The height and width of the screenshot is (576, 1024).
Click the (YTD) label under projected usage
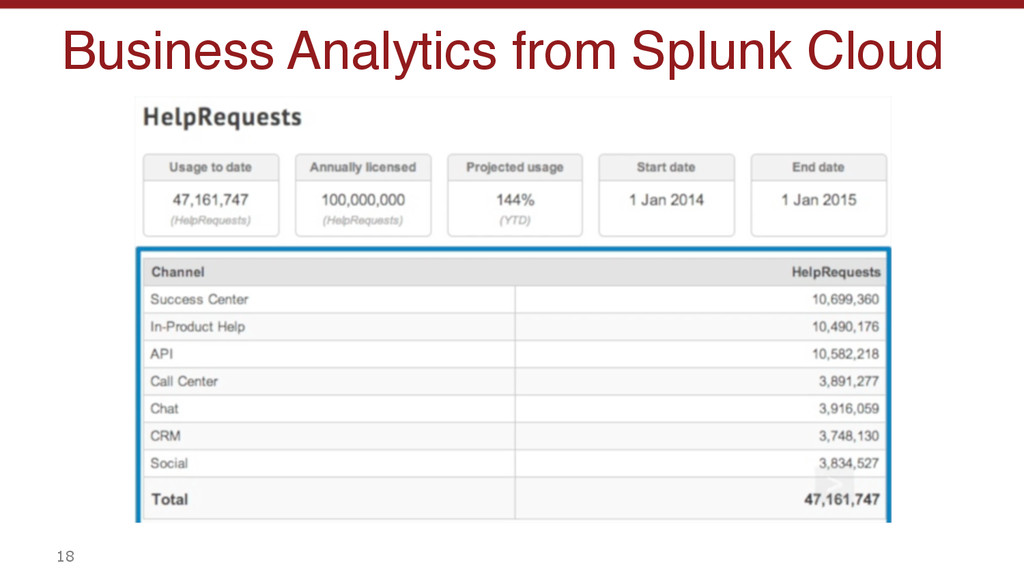point(515,221)
